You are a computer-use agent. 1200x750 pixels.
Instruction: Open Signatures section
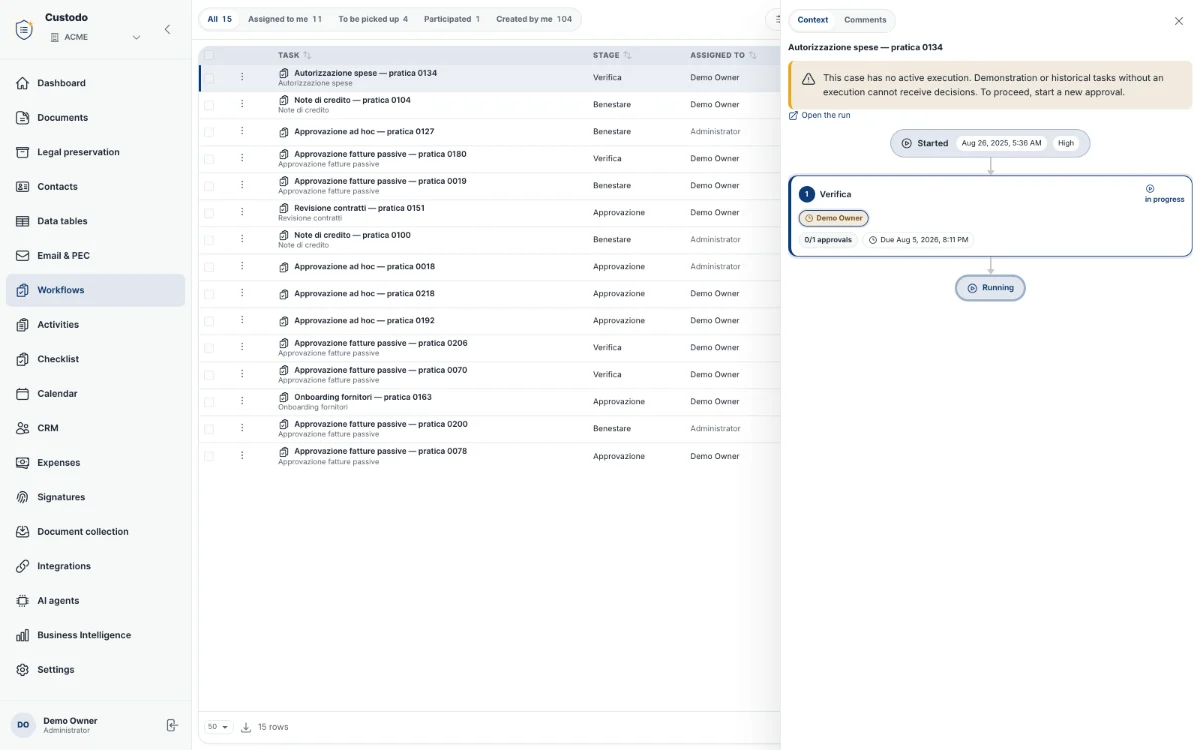95,497
